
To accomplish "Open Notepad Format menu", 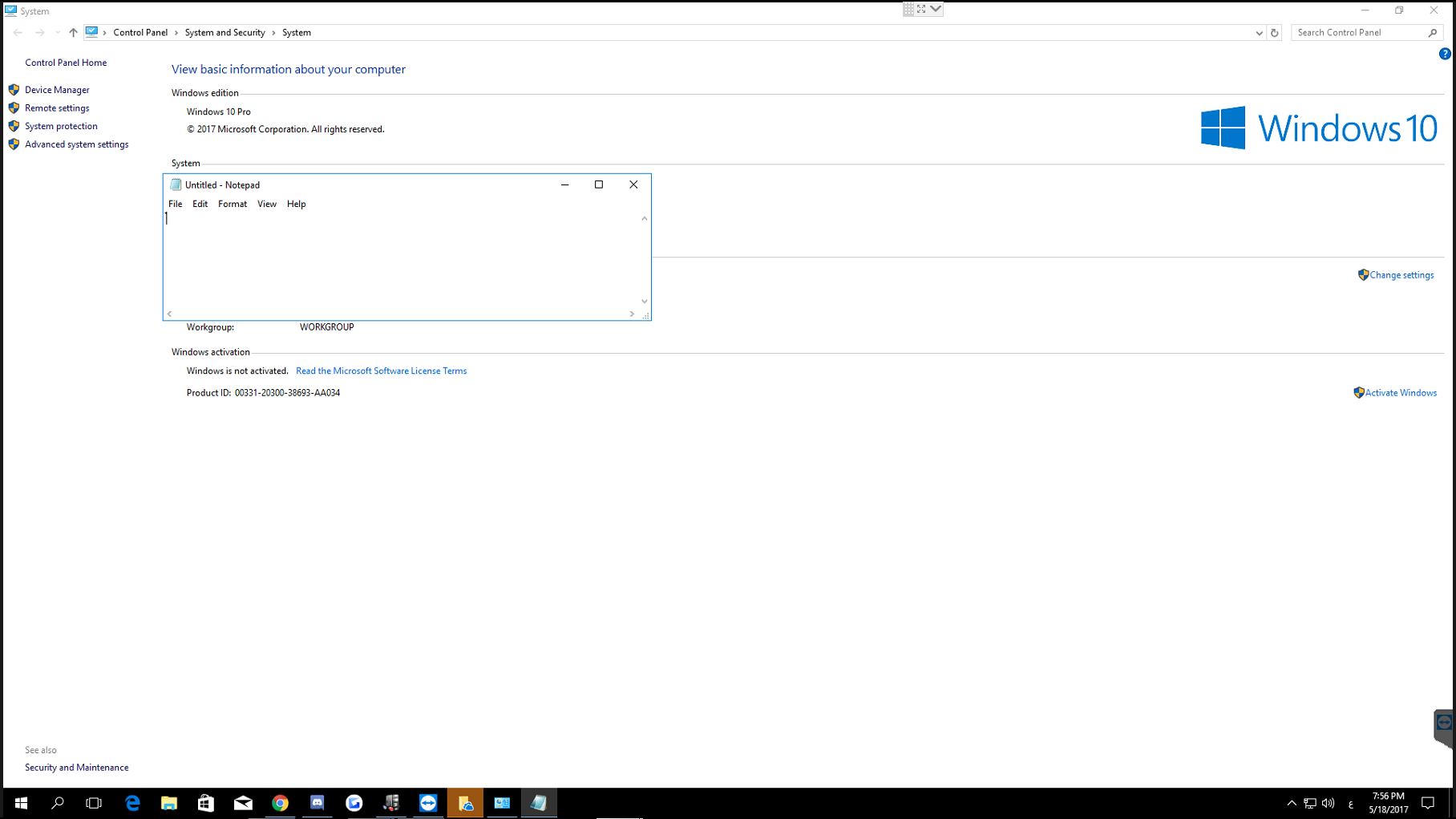I will (233, 204).
